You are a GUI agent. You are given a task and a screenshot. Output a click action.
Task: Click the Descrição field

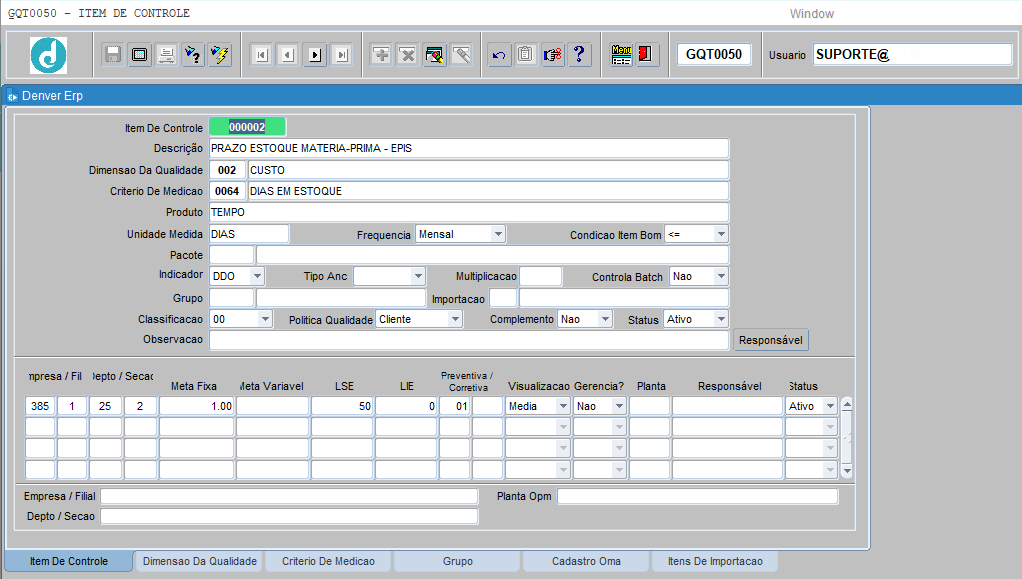click(469, 148)
